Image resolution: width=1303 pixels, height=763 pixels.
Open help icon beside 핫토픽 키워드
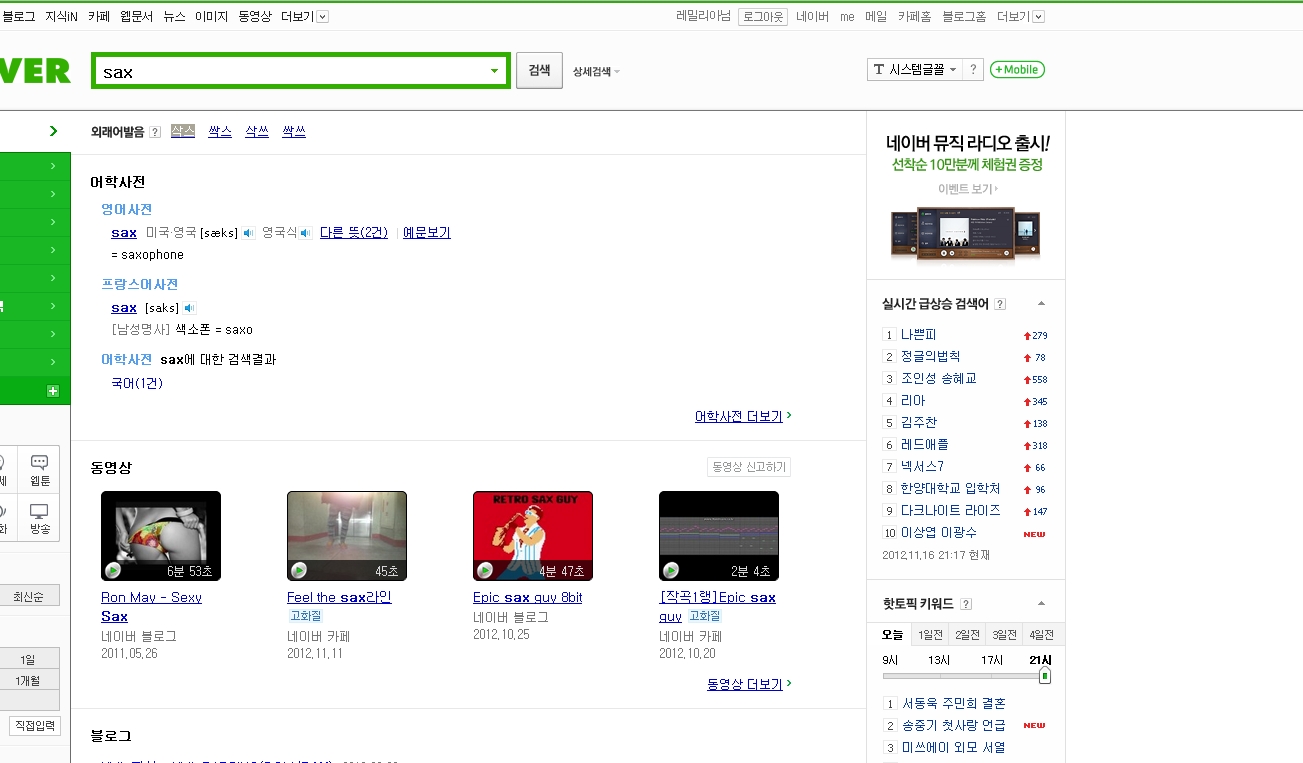[x=966, y=604]
